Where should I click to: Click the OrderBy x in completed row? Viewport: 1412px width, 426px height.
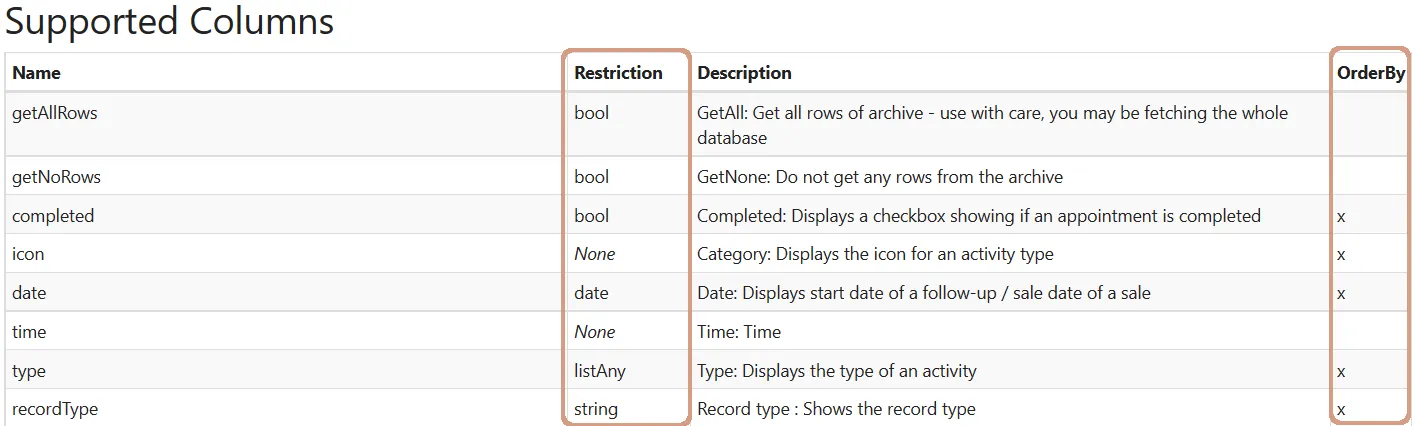tap(1341, 216)
